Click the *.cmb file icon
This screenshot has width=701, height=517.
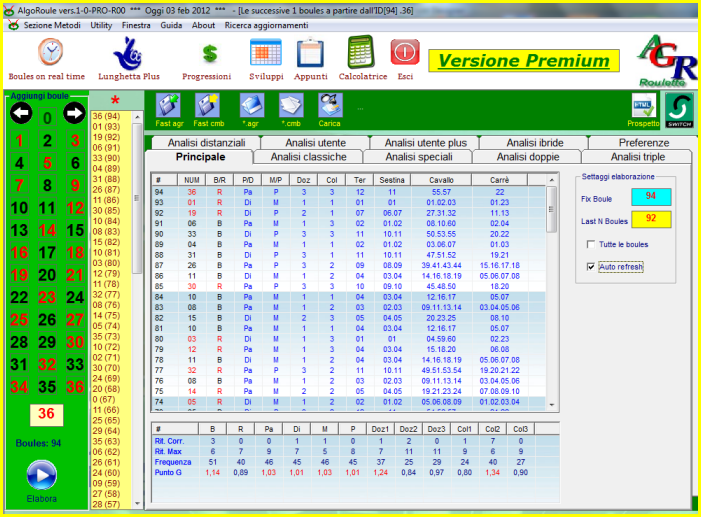coord(291,106)
